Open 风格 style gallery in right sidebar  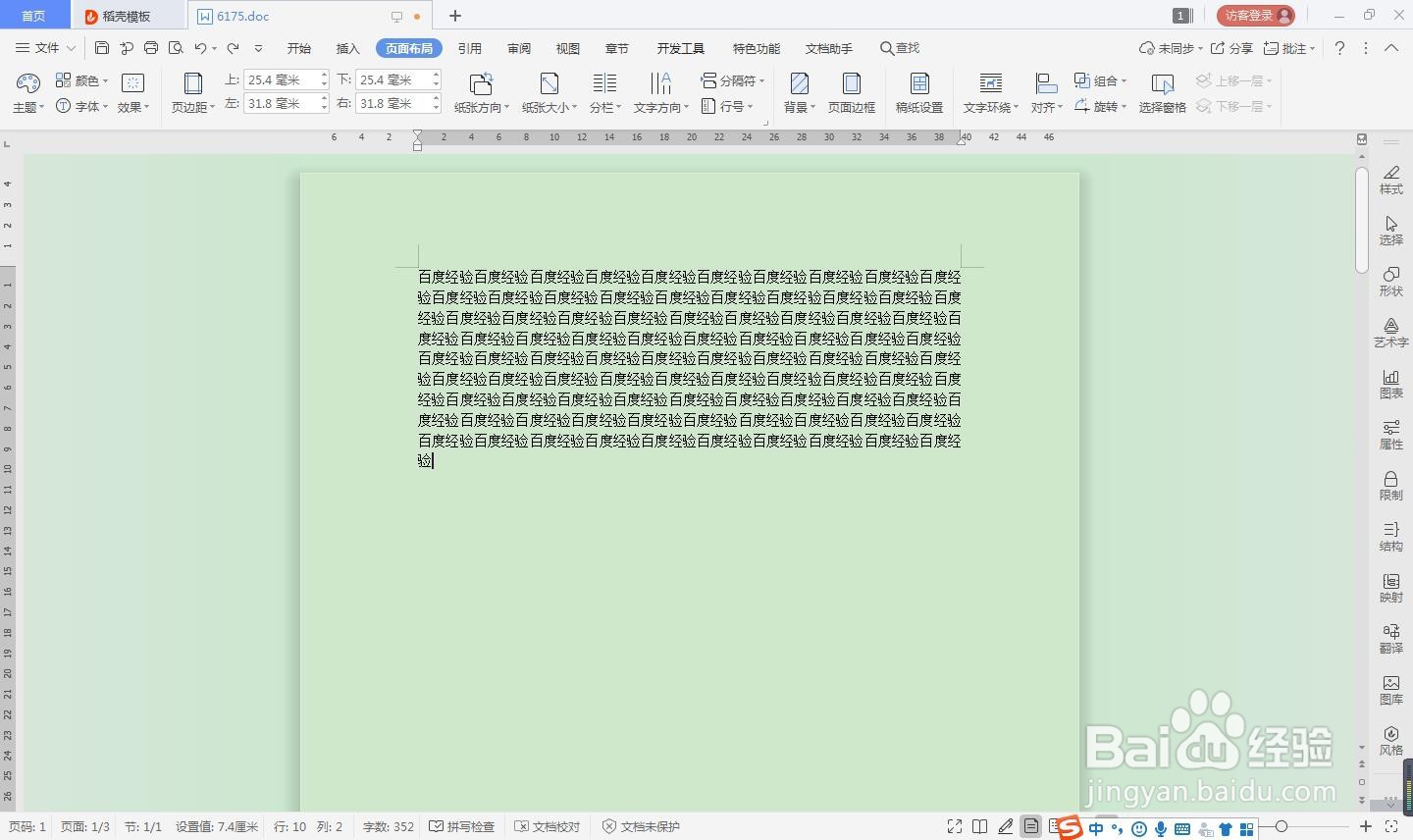pyautogui.click(x=1391, y=741)
